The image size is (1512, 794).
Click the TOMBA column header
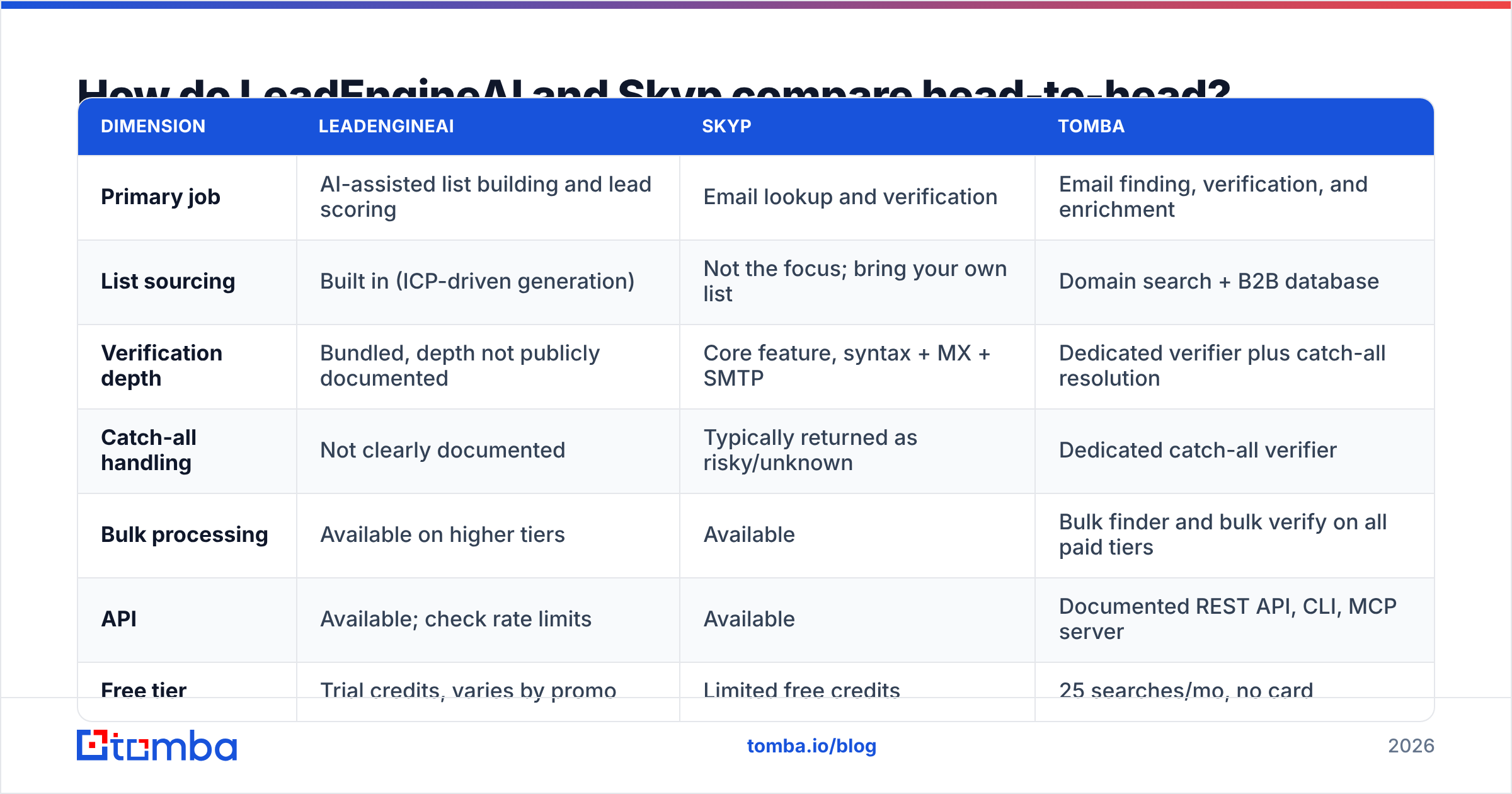(1091, 126)
